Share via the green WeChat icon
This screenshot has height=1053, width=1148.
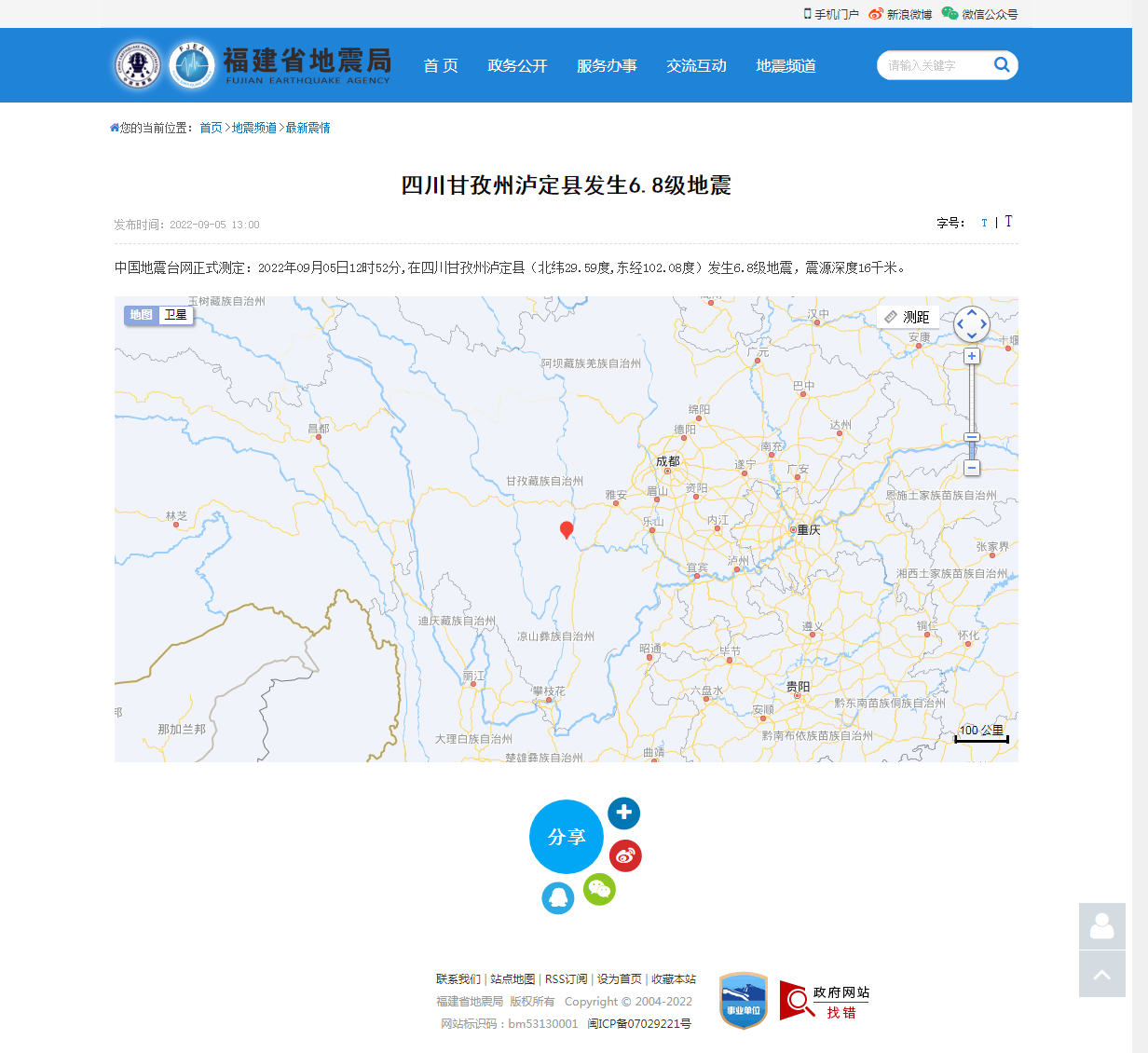[x=599, y=889]
